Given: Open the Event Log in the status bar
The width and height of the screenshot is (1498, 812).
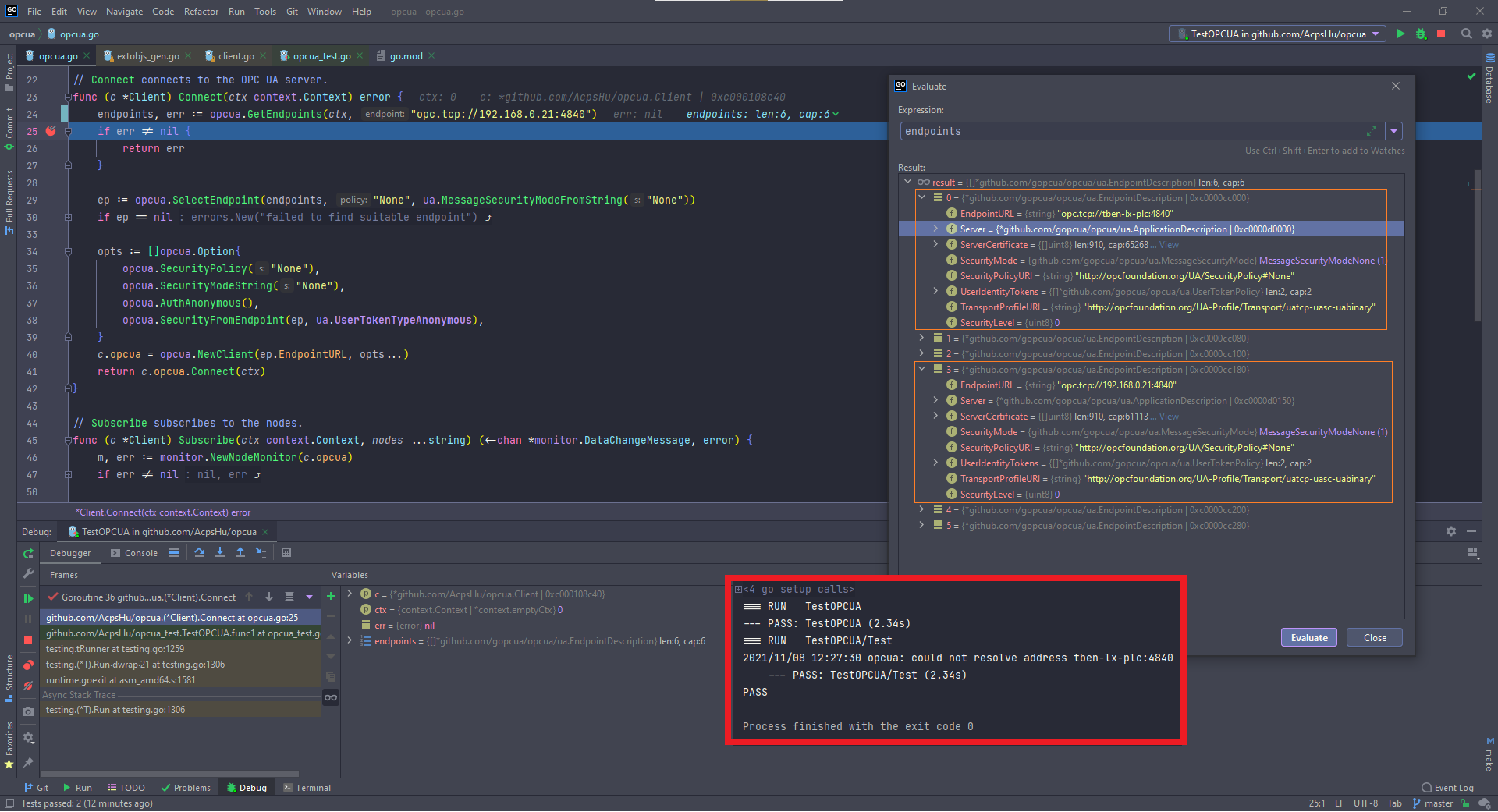Looking at the screenshot, I should [1447, 788].
